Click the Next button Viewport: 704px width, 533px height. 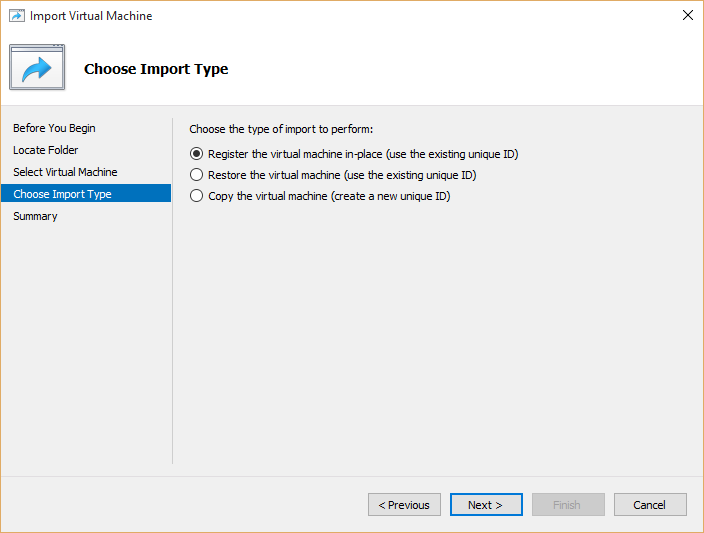coord(486,505)
